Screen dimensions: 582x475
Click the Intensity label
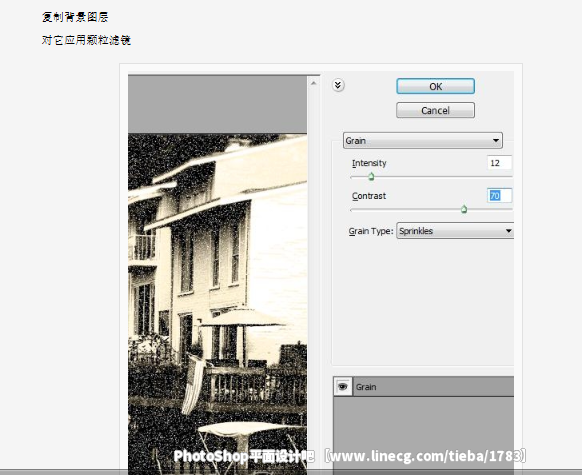pos(369,163)
